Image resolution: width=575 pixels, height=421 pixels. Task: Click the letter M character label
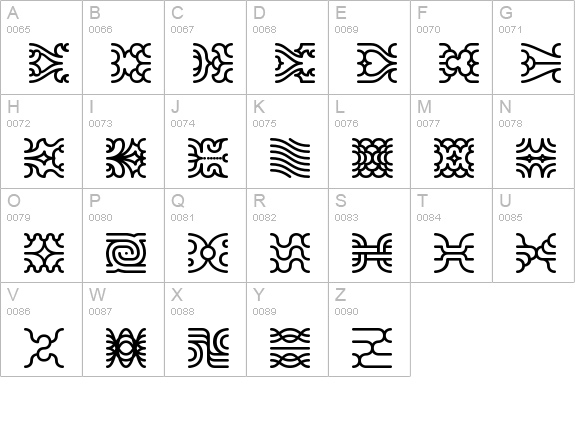click(x=424, y=107)
